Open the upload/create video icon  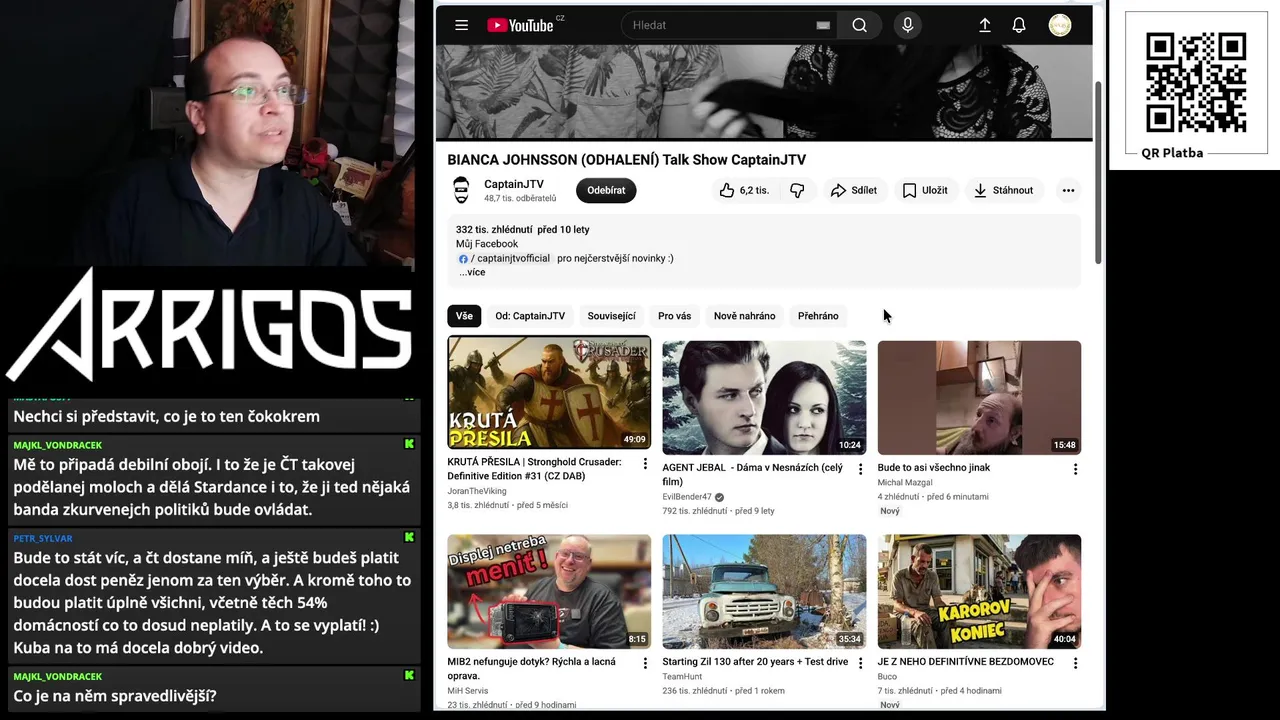click(985, 25)
